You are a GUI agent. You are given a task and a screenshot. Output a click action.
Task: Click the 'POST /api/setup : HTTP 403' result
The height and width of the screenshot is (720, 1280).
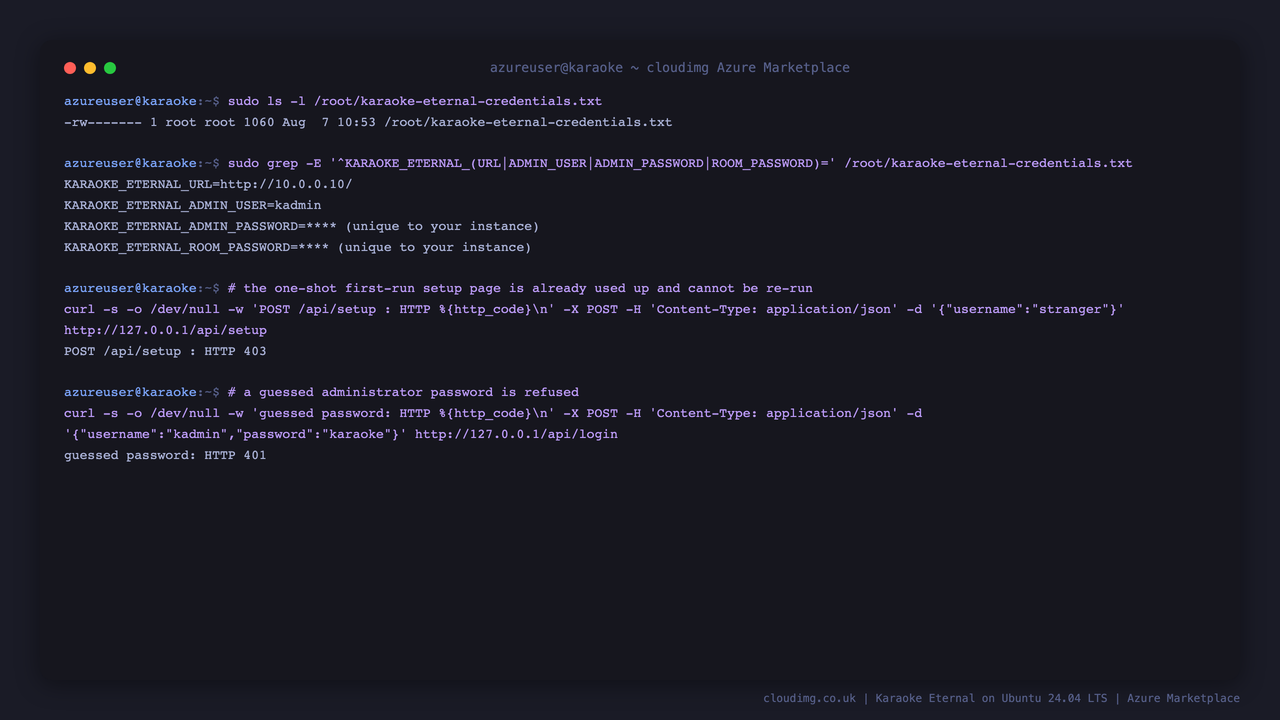tap(165, 351)
